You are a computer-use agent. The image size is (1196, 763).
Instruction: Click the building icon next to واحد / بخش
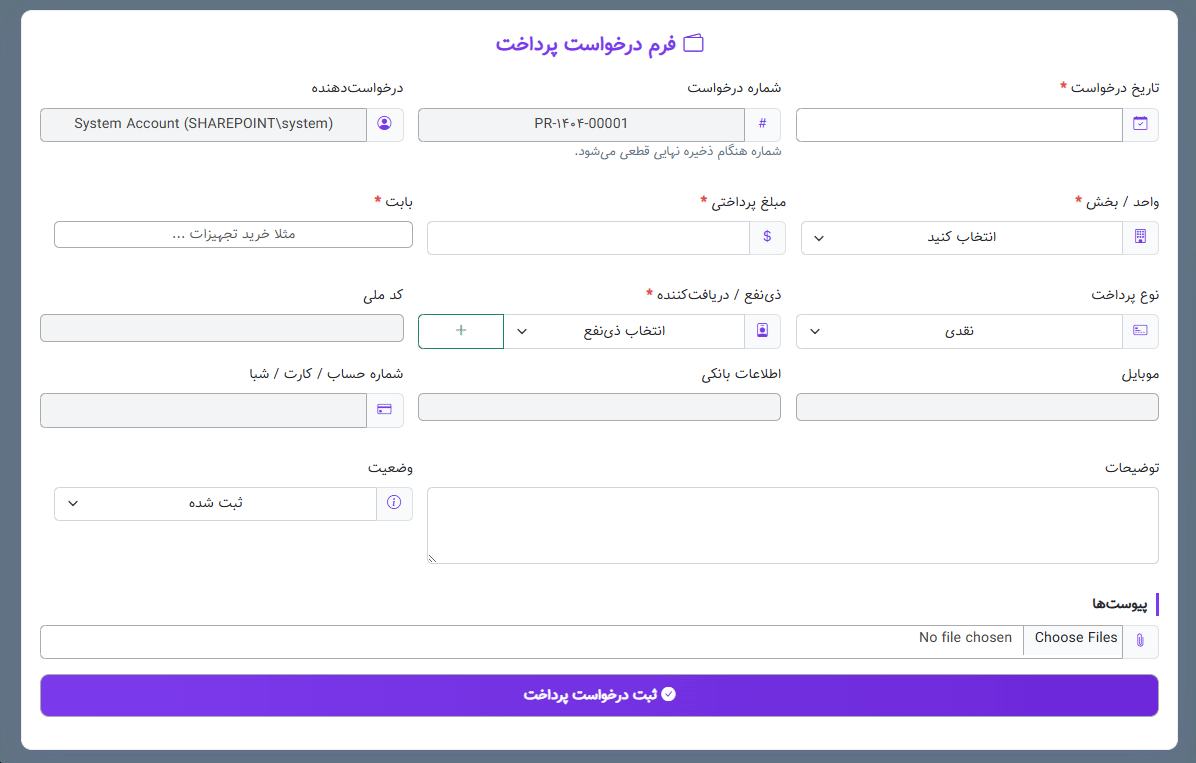(x=1141, y=238)
